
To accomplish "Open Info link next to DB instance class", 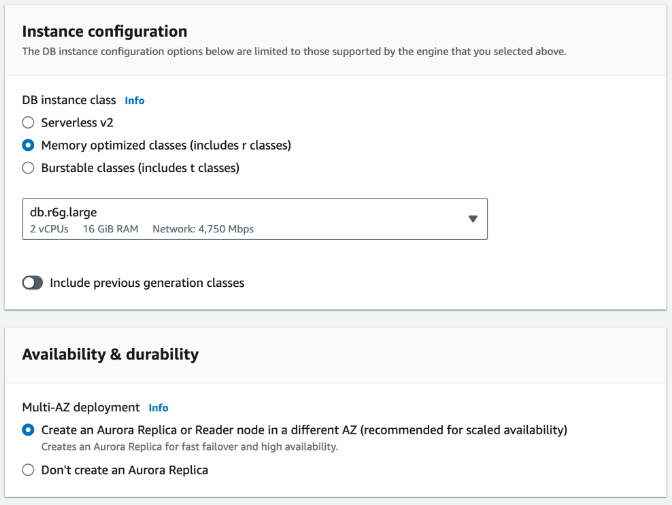I will (134, 101).
